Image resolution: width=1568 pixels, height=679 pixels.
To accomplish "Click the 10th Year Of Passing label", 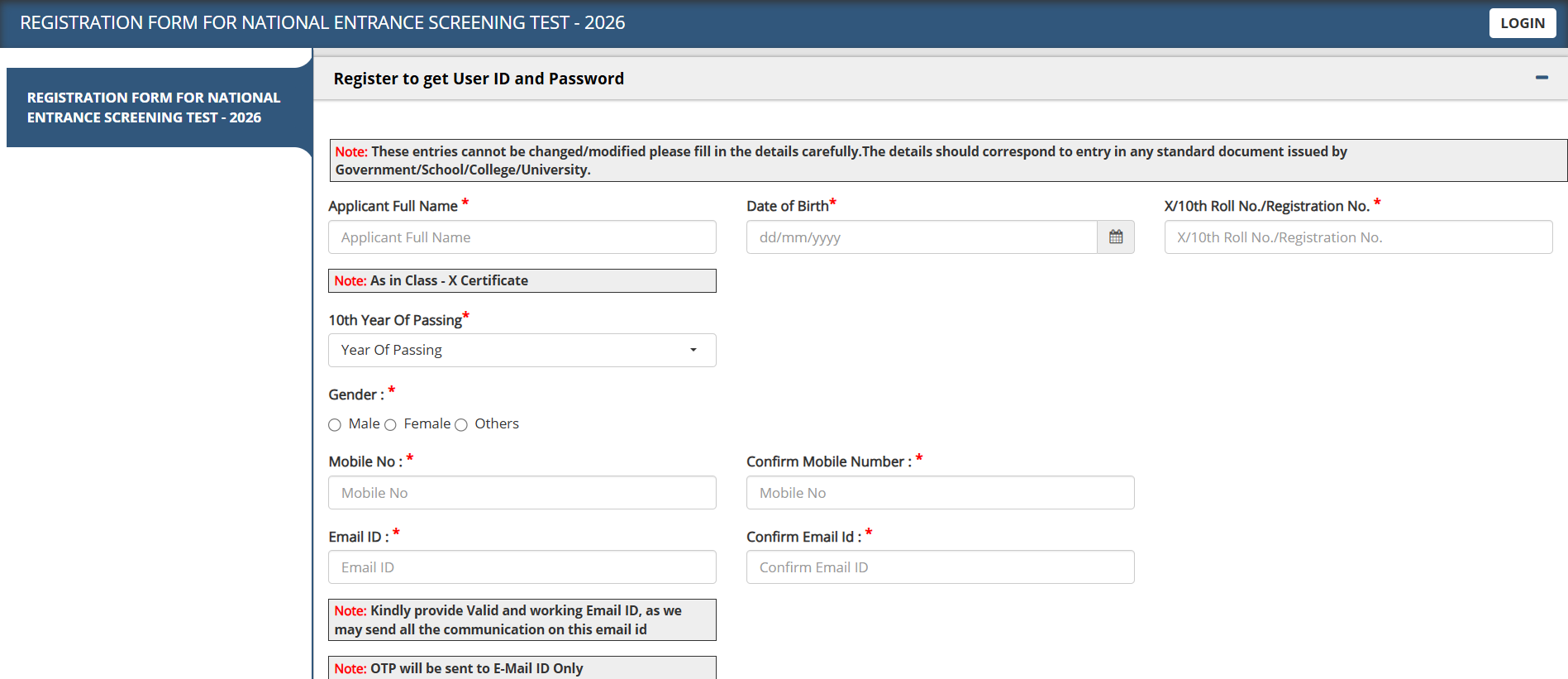I will [395, 320].
